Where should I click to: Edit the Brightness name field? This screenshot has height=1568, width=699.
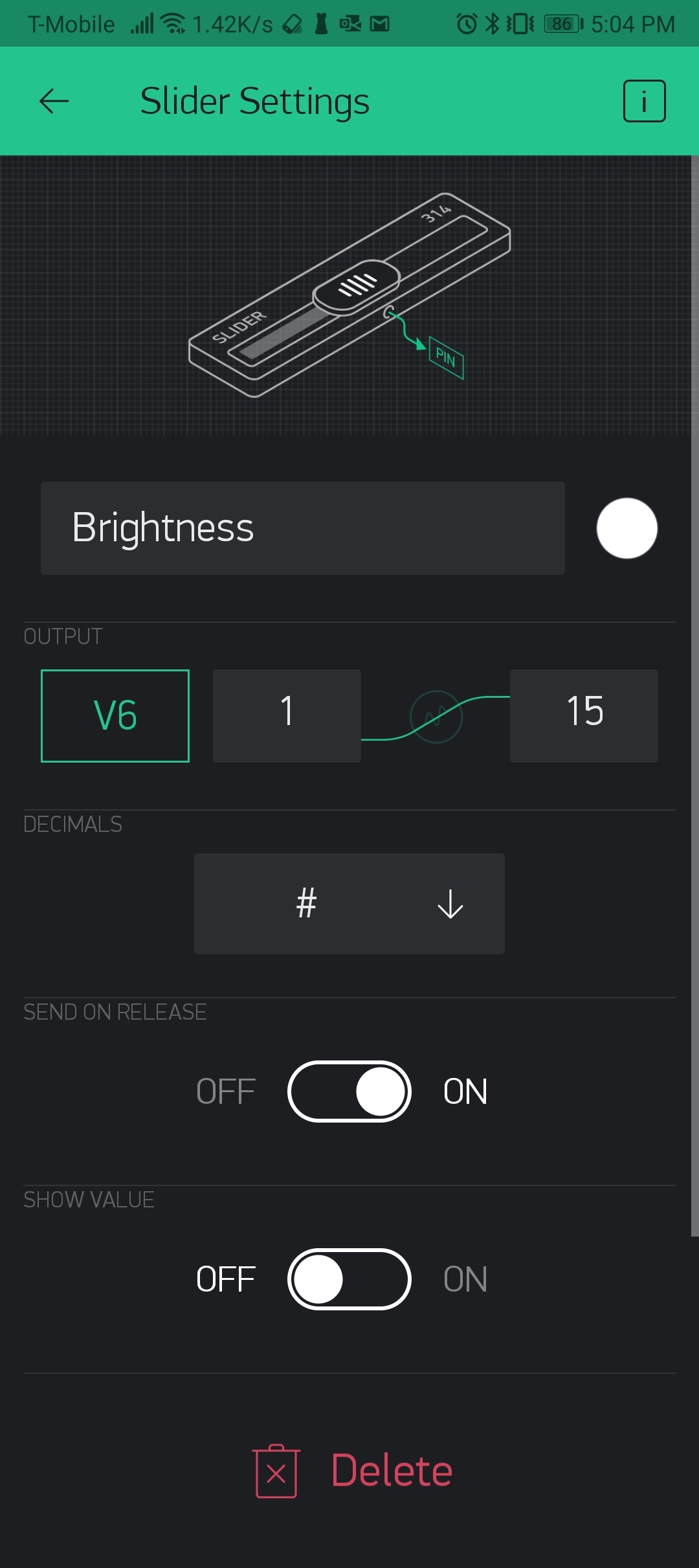303,528
